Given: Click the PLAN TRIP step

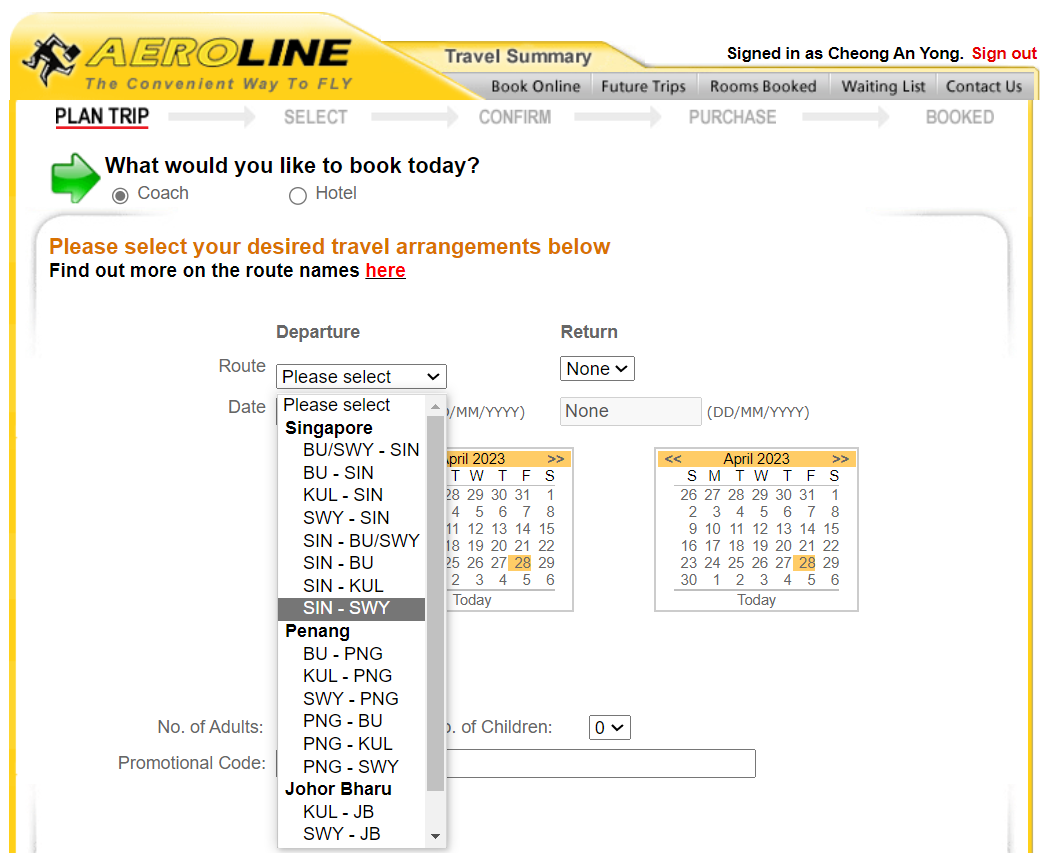Looking at the screenshot, I should pos(102,117).
